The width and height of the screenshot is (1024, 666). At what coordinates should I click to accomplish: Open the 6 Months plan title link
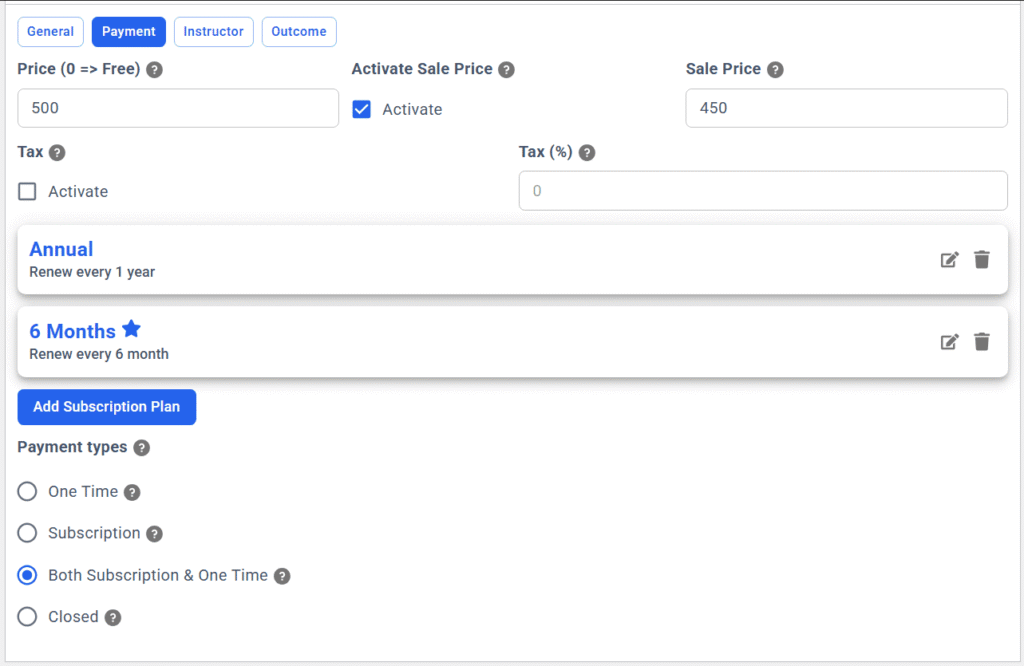tap(72, 331)
